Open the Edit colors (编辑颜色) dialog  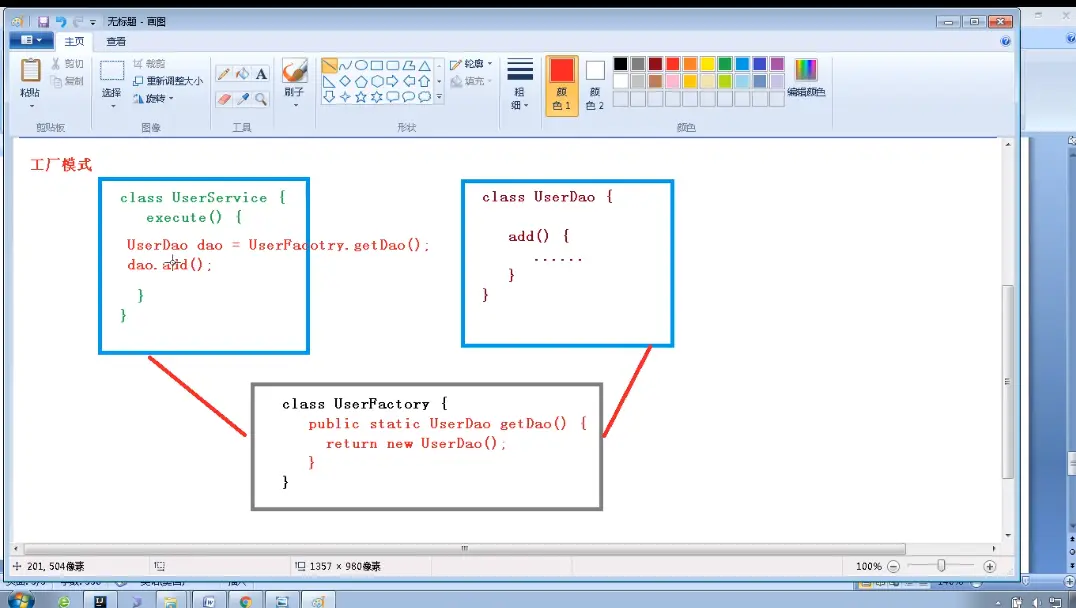point(806,78)
